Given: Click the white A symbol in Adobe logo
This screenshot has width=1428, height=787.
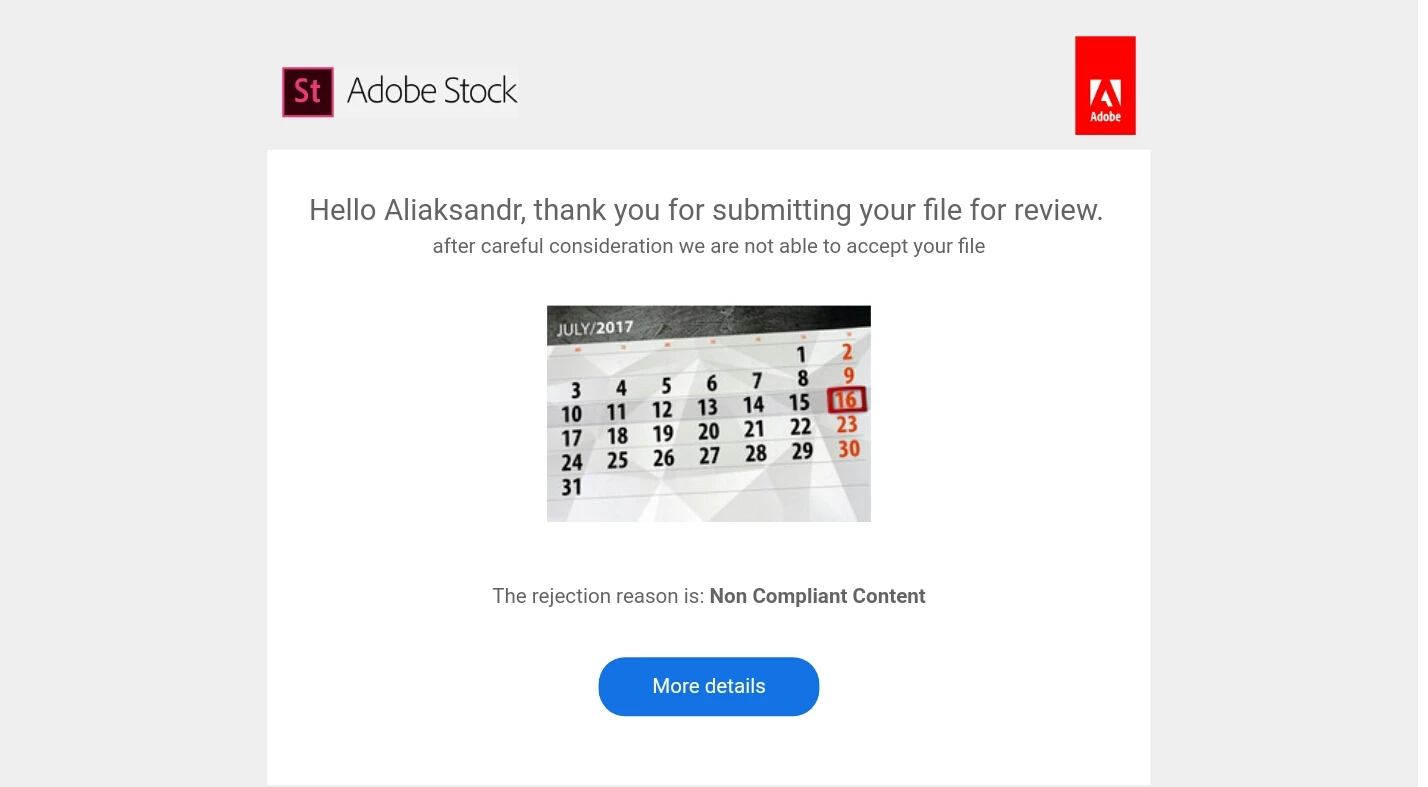Looking at the screenshot, I should tap(1105, 93).
